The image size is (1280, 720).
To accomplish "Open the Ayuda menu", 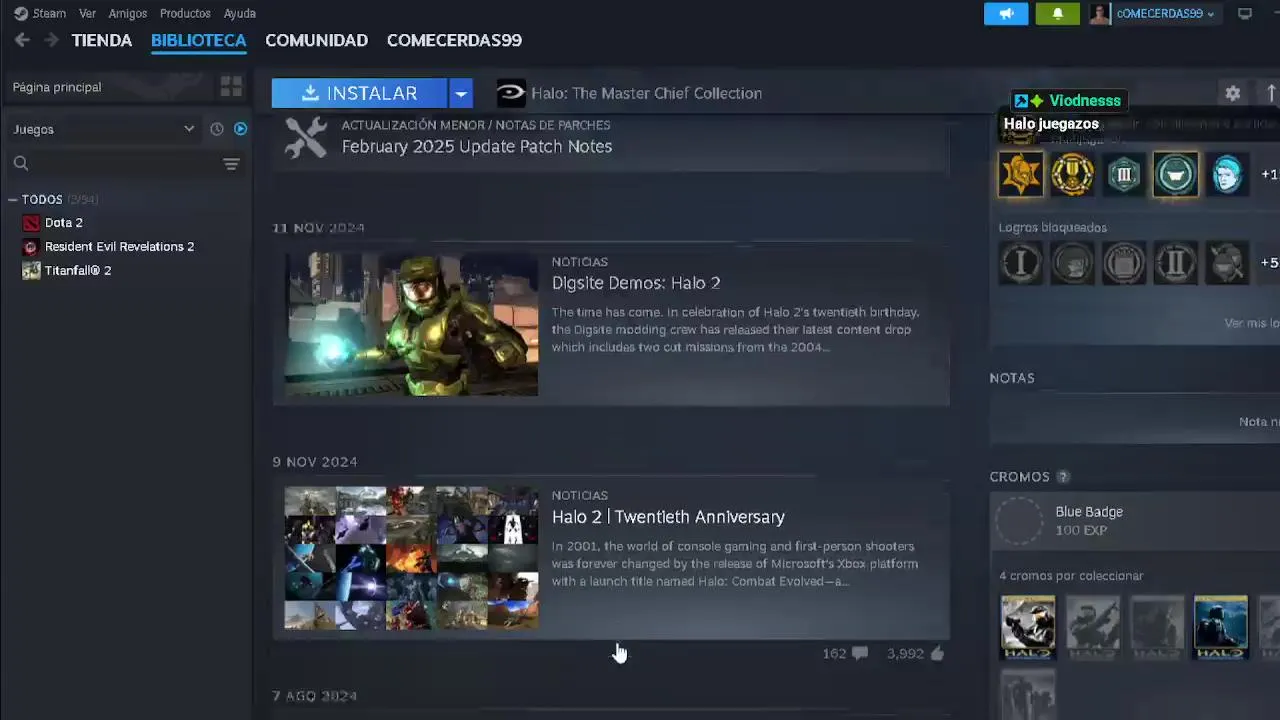I will pos(240,13).
